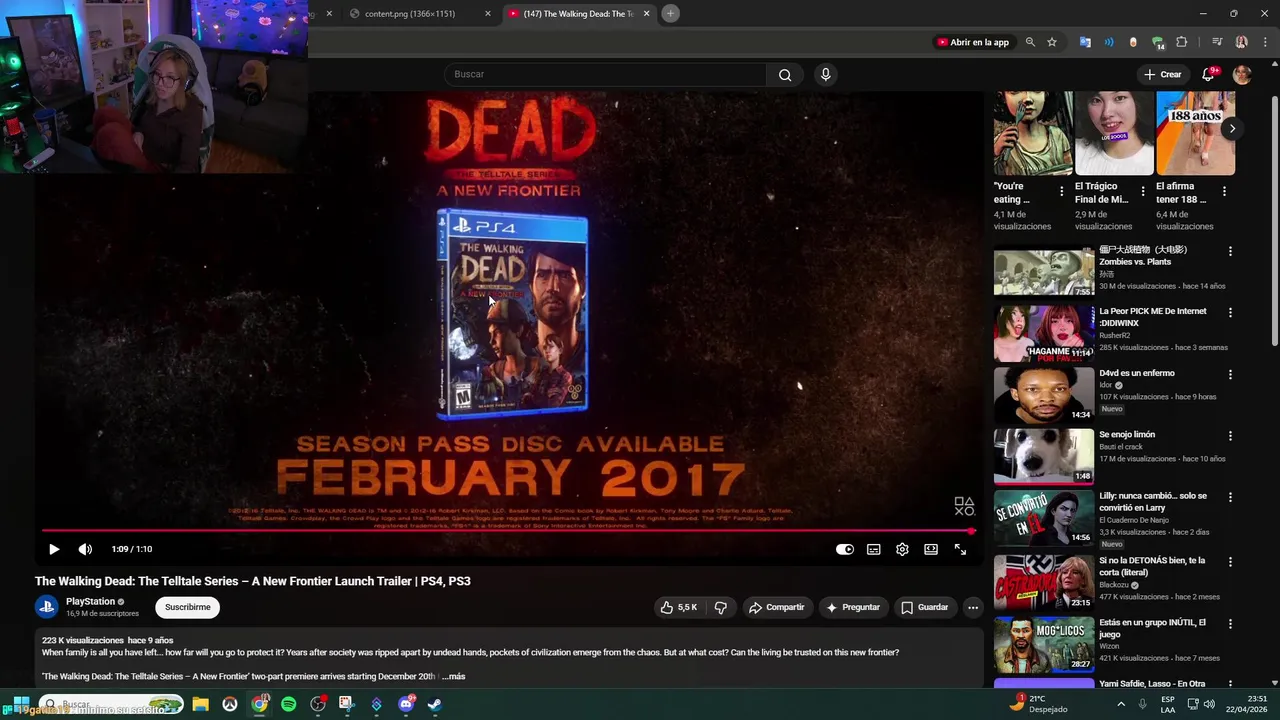Open options for "You're eating" Short
1280x720 pixels.
coord(1062,191)
